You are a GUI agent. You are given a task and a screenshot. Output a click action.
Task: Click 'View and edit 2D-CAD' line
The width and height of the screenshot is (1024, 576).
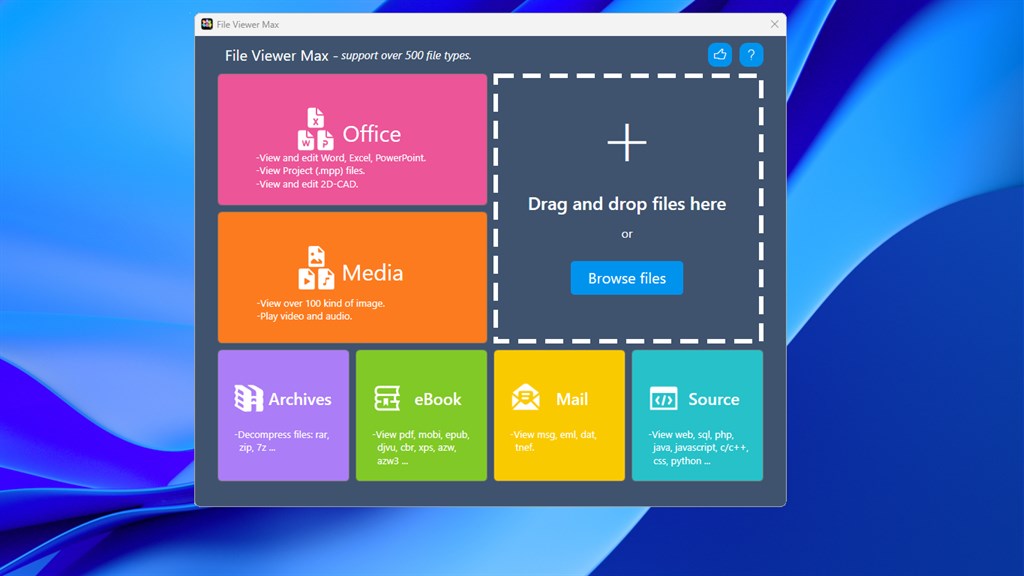pos(307,184)
